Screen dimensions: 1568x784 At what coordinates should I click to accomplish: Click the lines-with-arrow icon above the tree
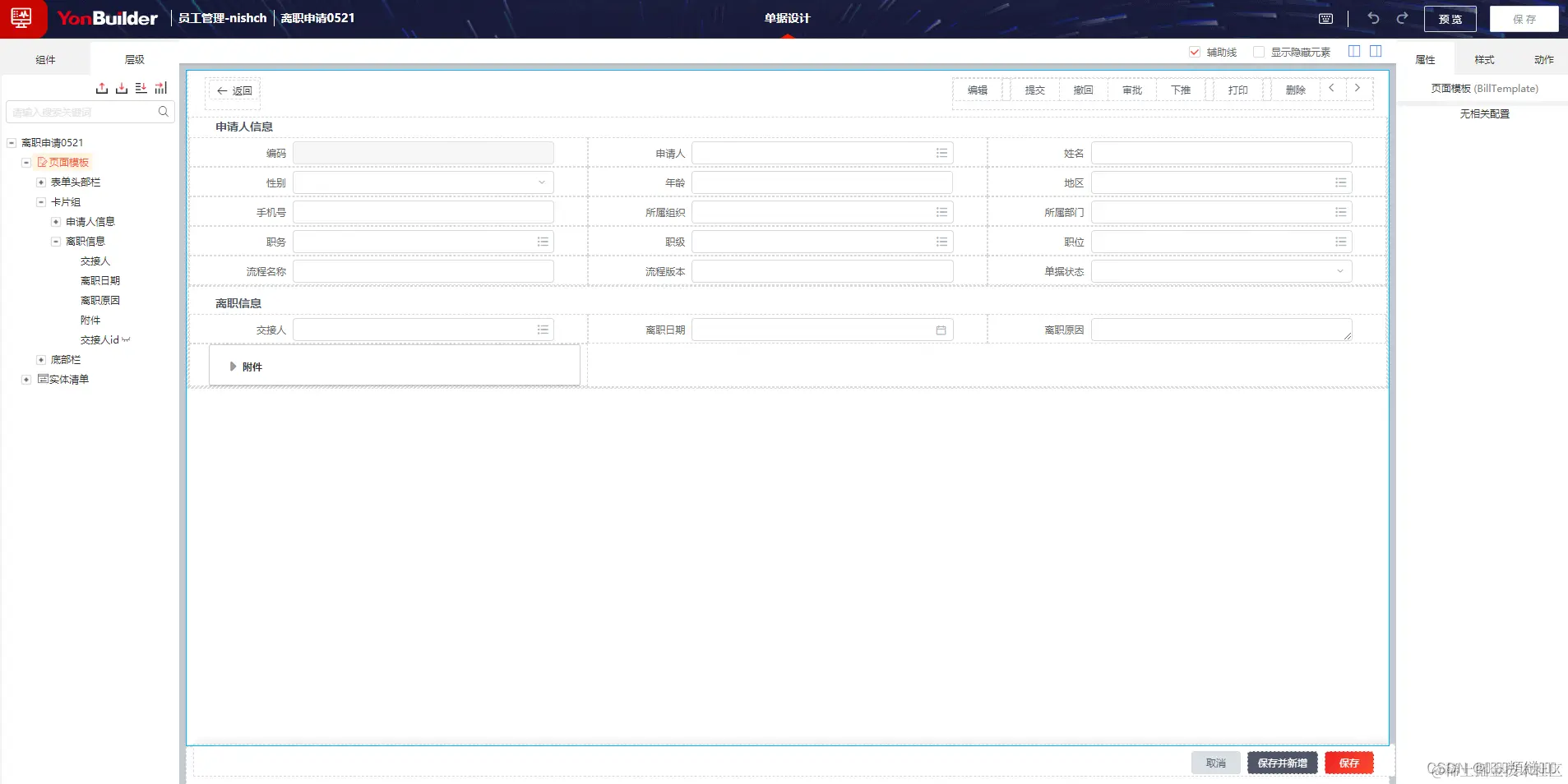click(141, 88)
